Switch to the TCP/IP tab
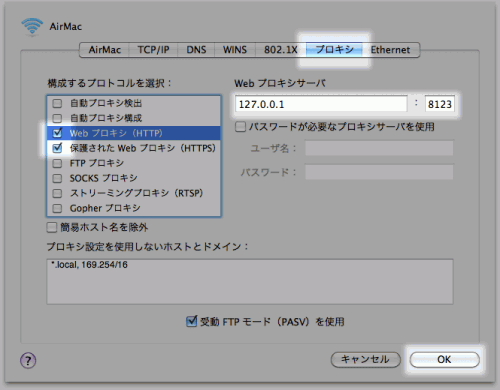This screenshot has height=390, width=500. click(x=153, y=50)
